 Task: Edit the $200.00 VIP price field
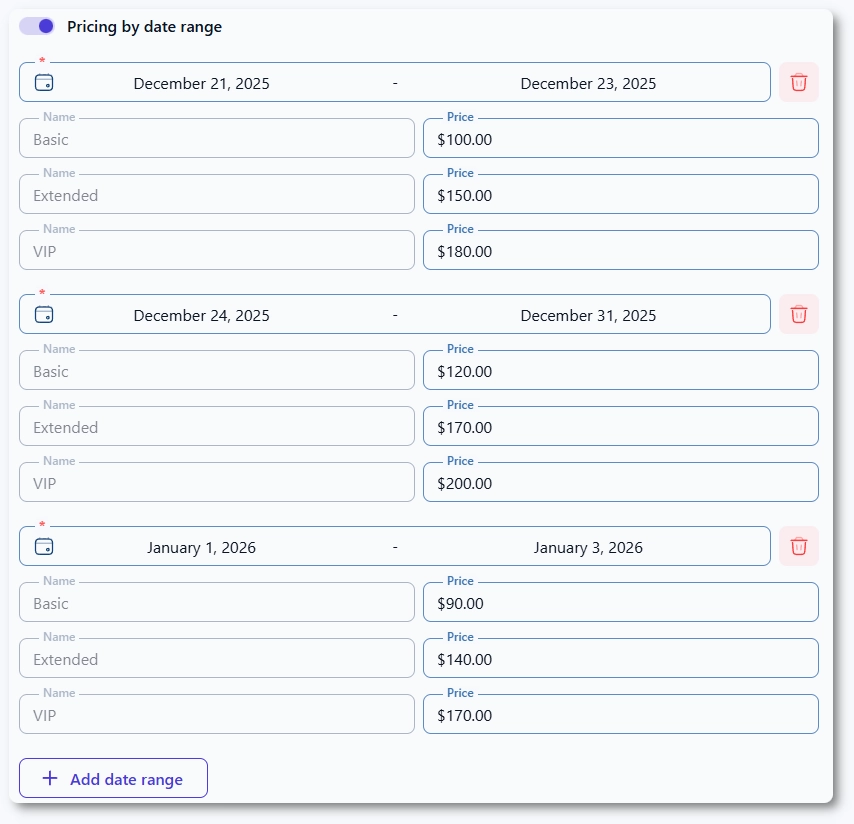(620, 484)
